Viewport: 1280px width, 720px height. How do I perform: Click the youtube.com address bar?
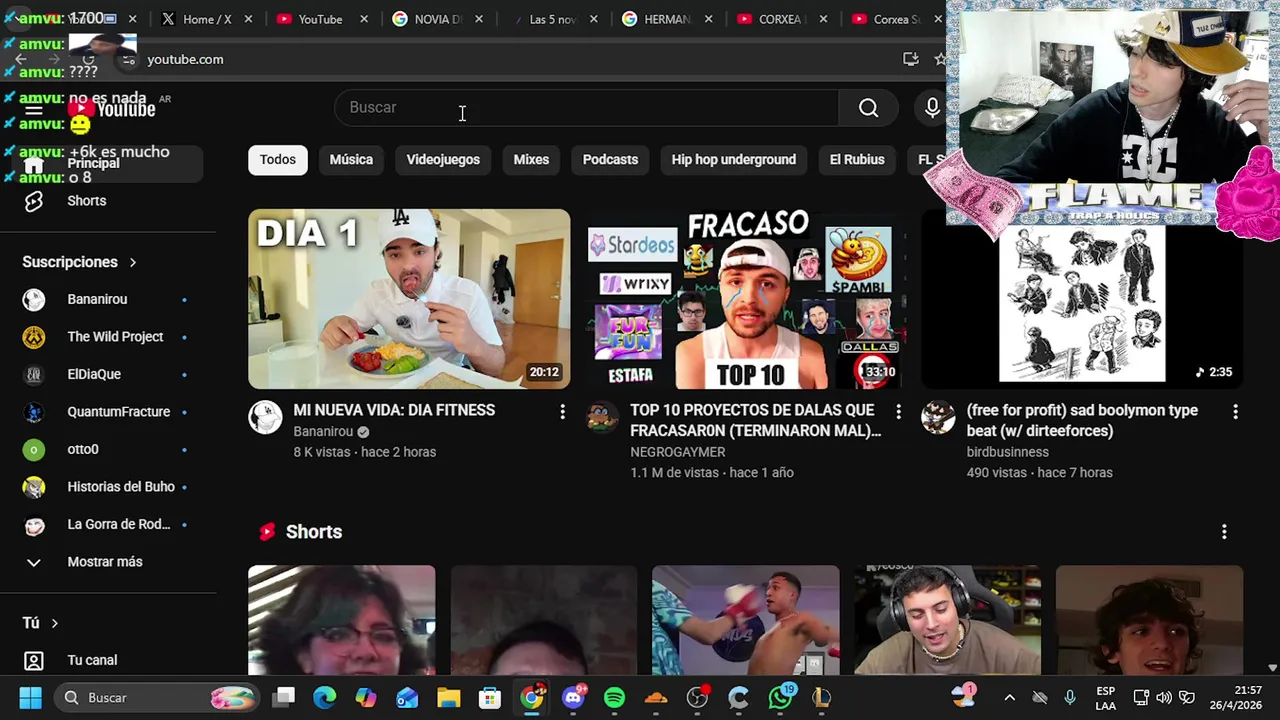coord(515,59)
